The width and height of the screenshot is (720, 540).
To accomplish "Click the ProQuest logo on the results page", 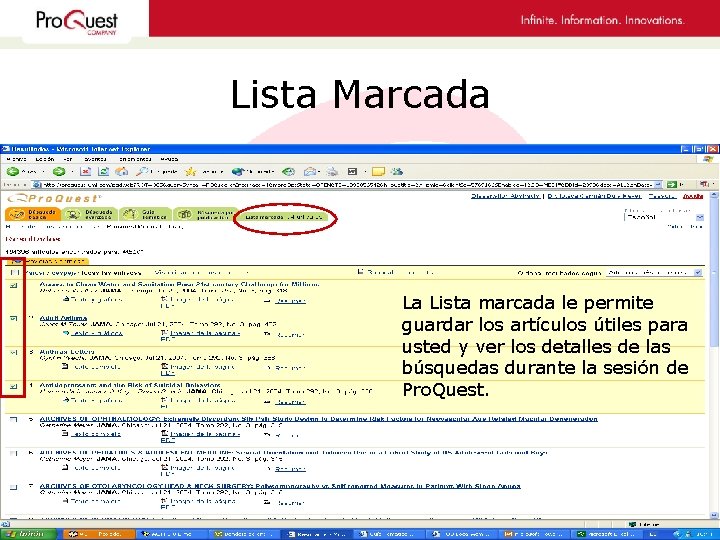I will (x=54, y=198).
